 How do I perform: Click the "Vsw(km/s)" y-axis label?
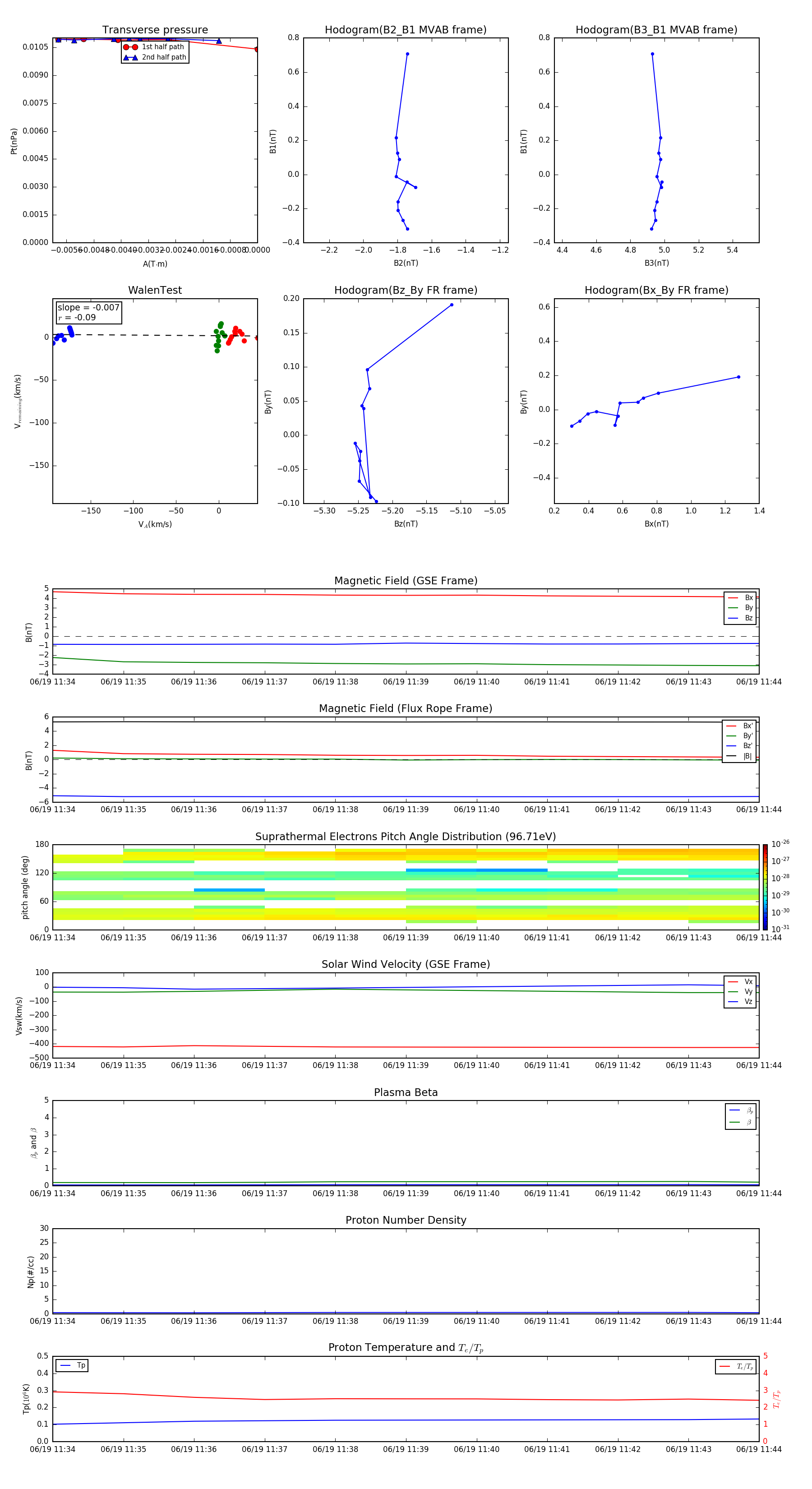(x=19, y=1016)
